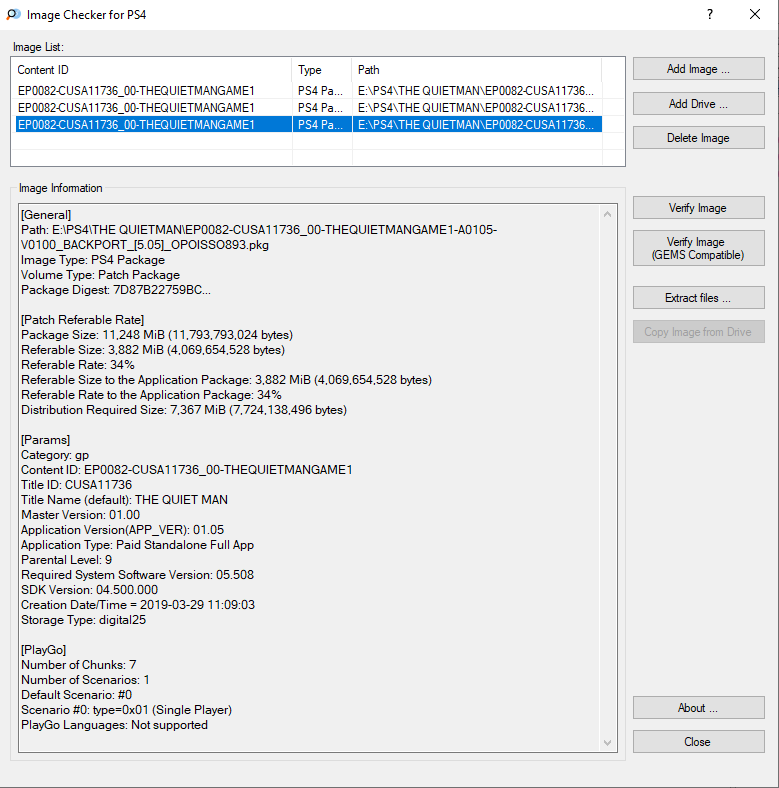Viewport: 779px width, 788px height.
Task: Start verification with the Verify Image button
Action: (x=699, y=208)
